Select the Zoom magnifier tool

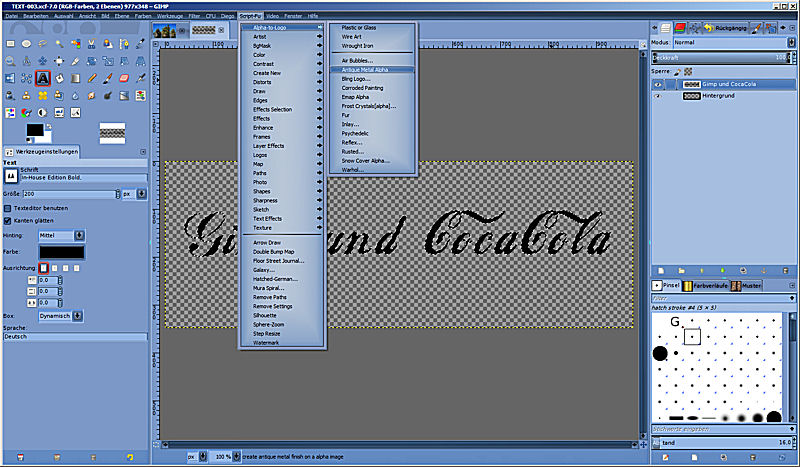click(10, 61)
